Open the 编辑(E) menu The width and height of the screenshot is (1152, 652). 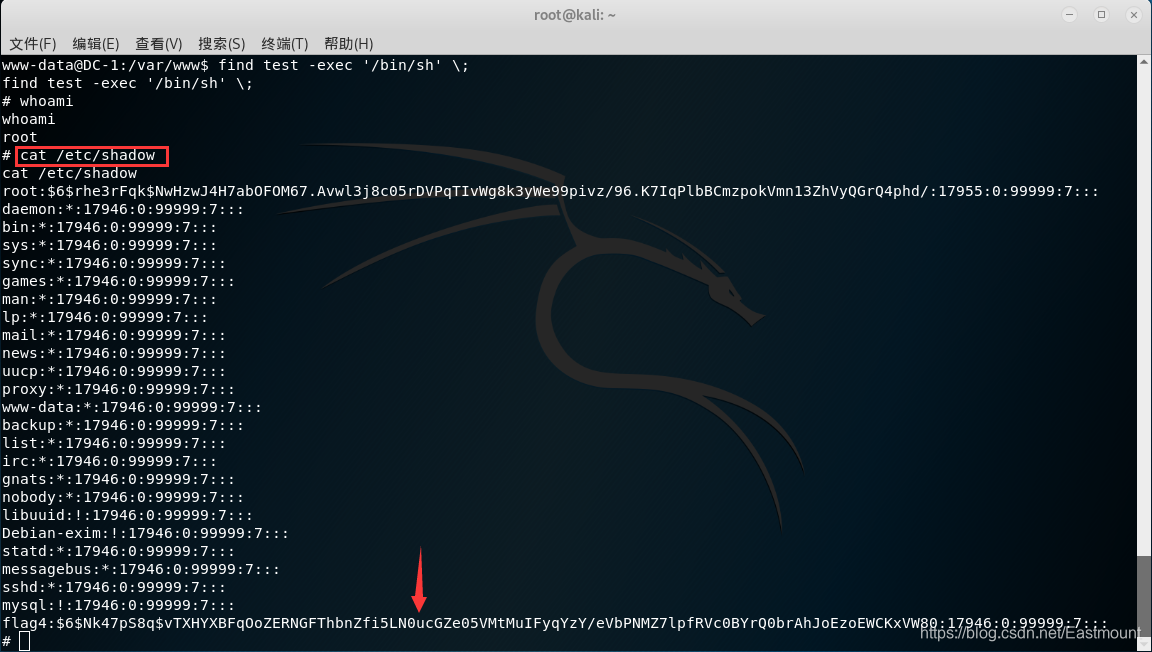click(96, 44)
